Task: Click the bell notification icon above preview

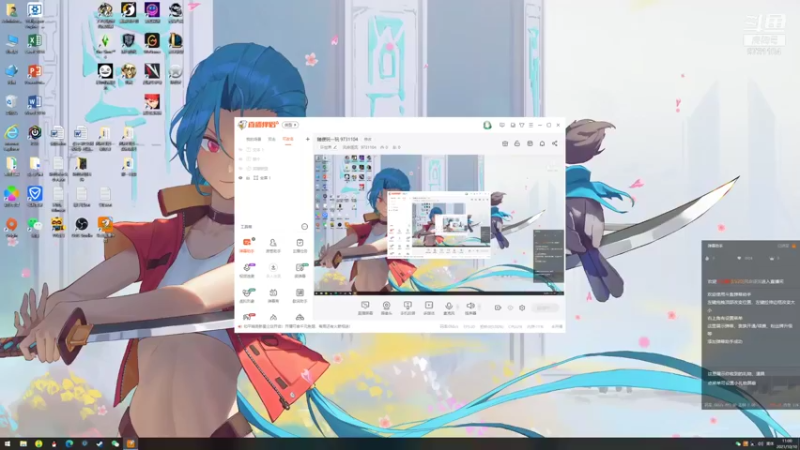Action: (x=542, y=144)
